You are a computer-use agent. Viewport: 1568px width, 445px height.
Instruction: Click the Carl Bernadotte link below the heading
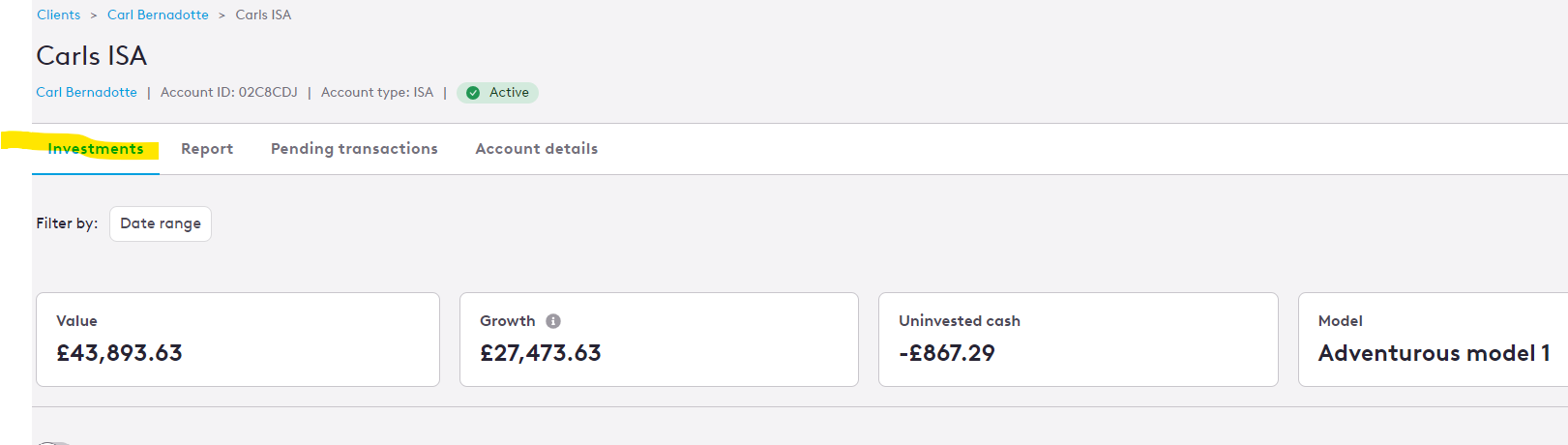tap(86, 93)
